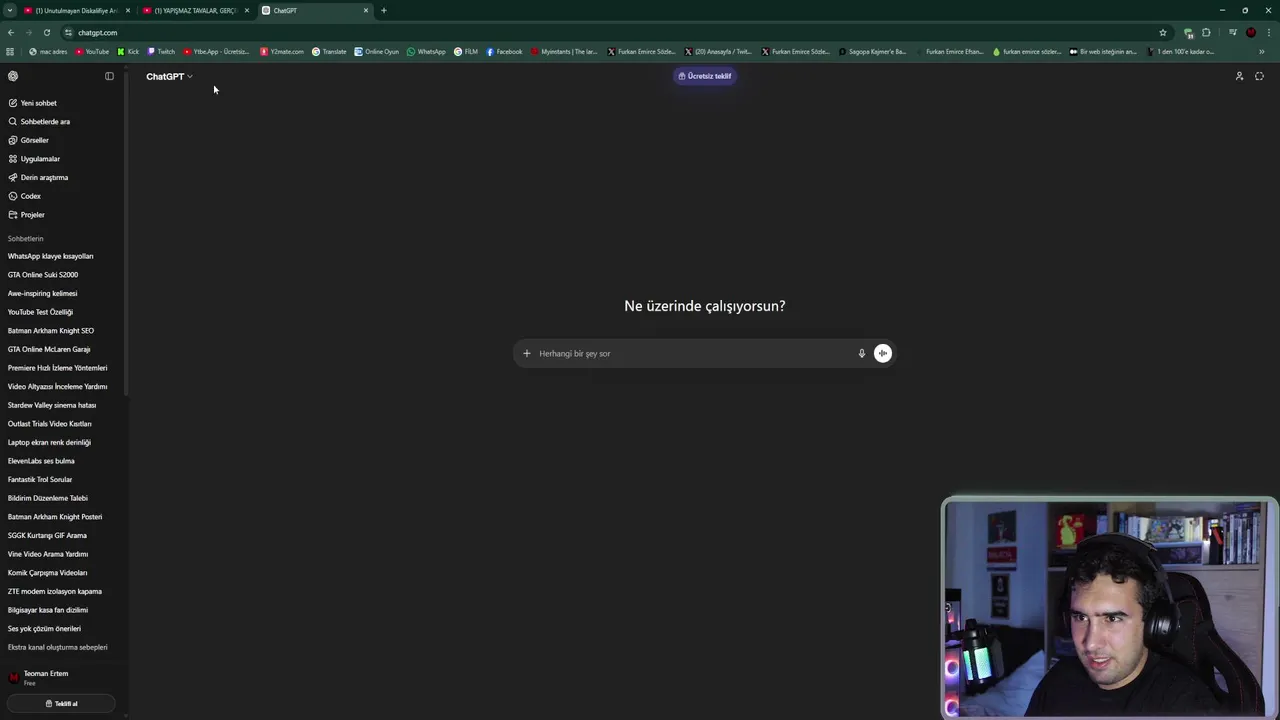Click the ChatGPT logo in the sidebar
The height and width of the screenshot is (720, 1280).
(x=13, y=76)
